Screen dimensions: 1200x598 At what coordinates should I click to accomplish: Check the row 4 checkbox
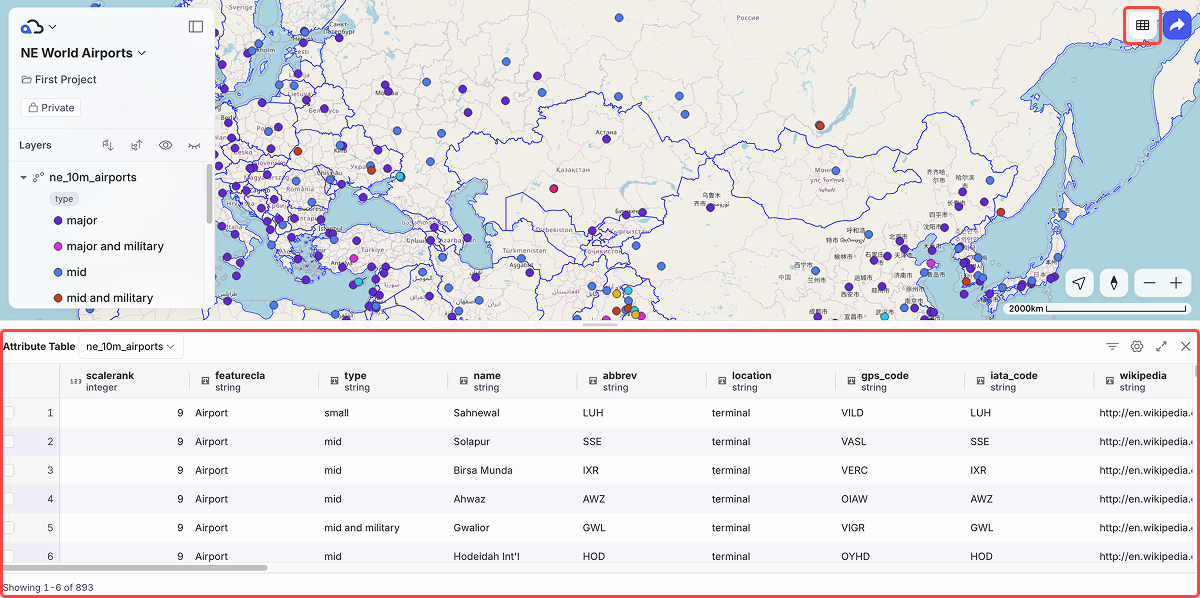pos(8,499)
